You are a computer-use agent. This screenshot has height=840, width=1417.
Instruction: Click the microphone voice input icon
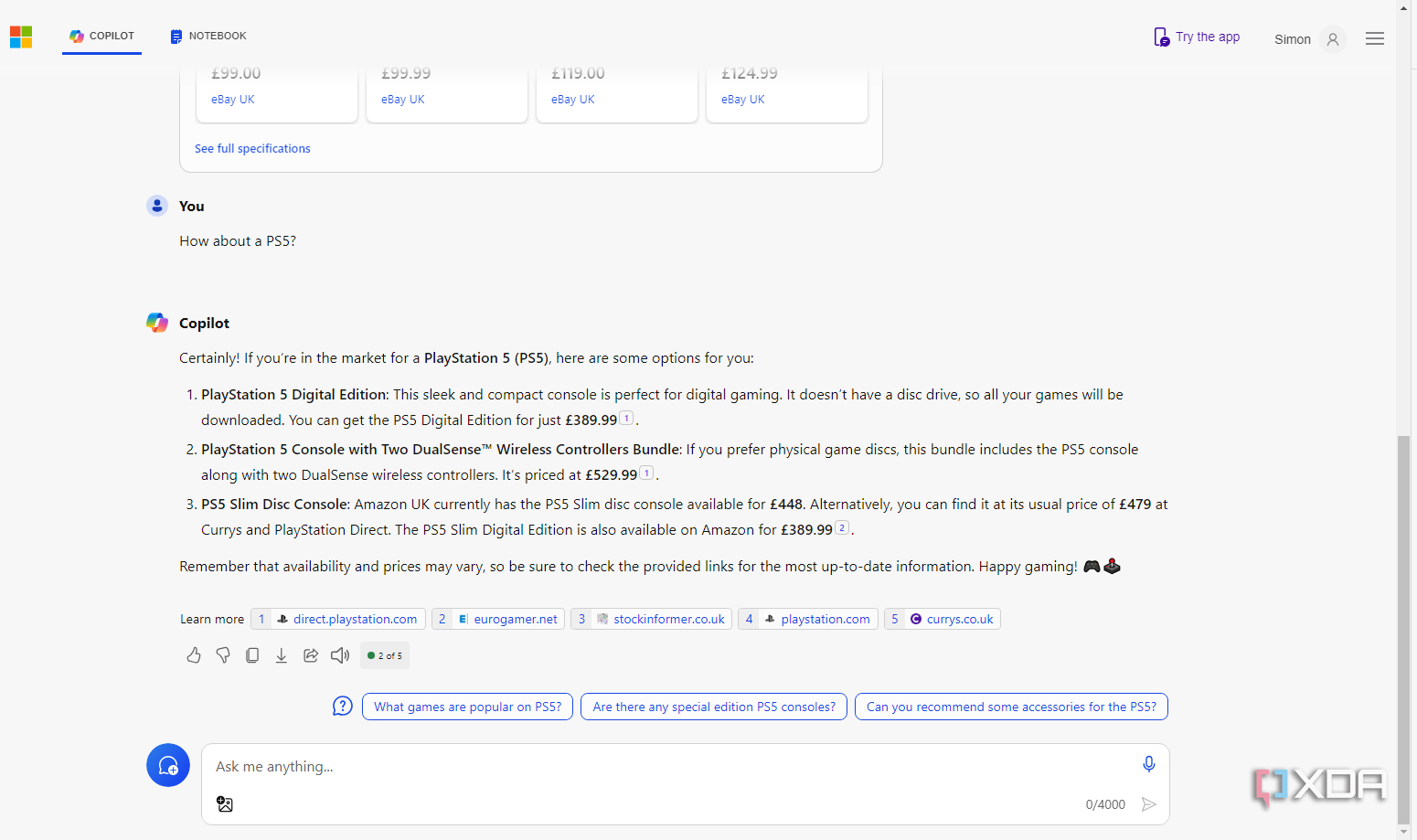[1149, 764]
